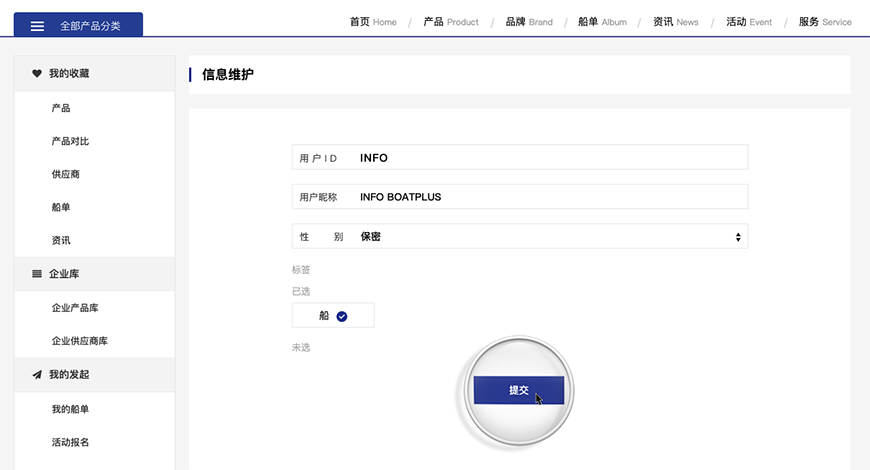Click the heart icon next to 我的收藏
The width and height of the screenshot is (870, 470).
[x=37, y=73]
